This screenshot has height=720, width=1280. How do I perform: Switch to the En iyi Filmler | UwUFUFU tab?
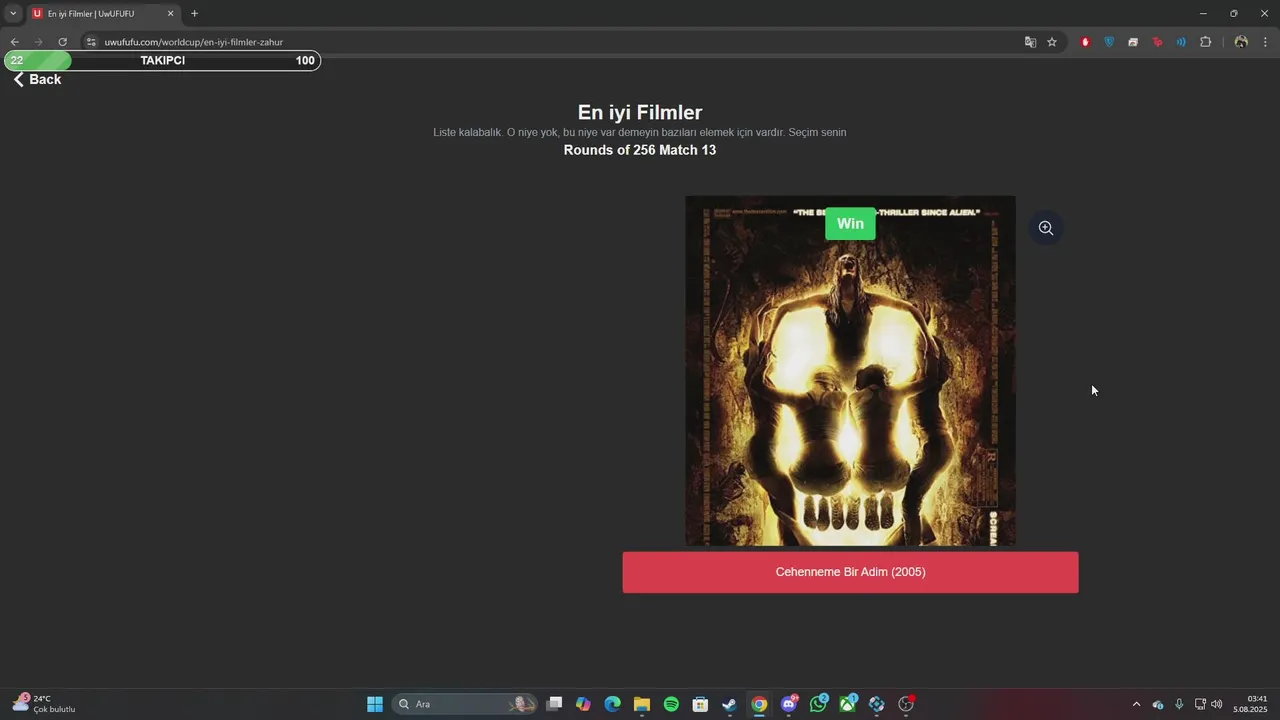pyautogui.click(x=100, y=14)
